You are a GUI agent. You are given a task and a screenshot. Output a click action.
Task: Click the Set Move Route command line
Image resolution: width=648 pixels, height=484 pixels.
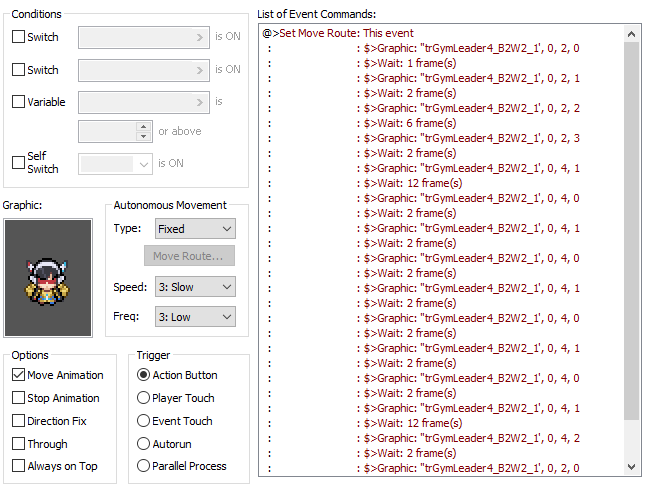tap(338, 33)
